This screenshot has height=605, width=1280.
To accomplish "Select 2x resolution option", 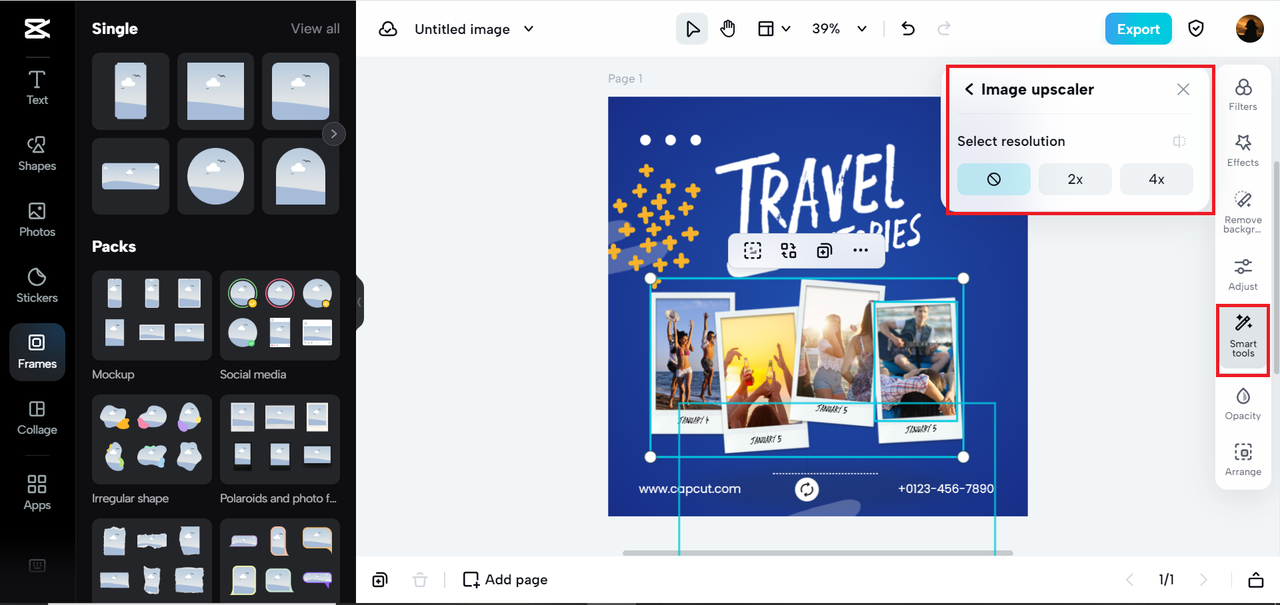I will pyautogui.click(x=1075, y=179).
